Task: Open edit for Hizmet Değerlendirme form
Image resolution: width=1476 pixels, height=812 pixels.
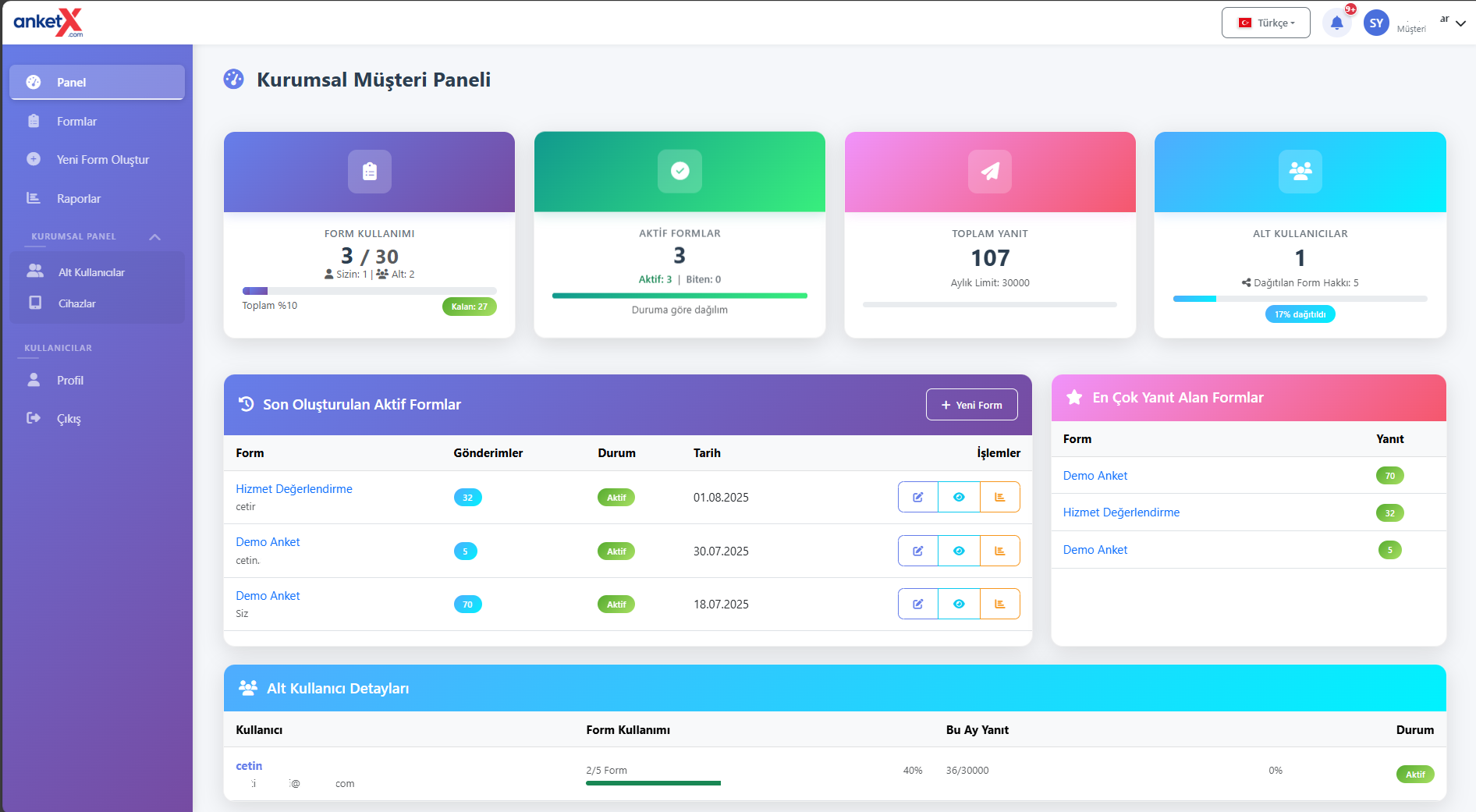Action: [x=918, y=498]
